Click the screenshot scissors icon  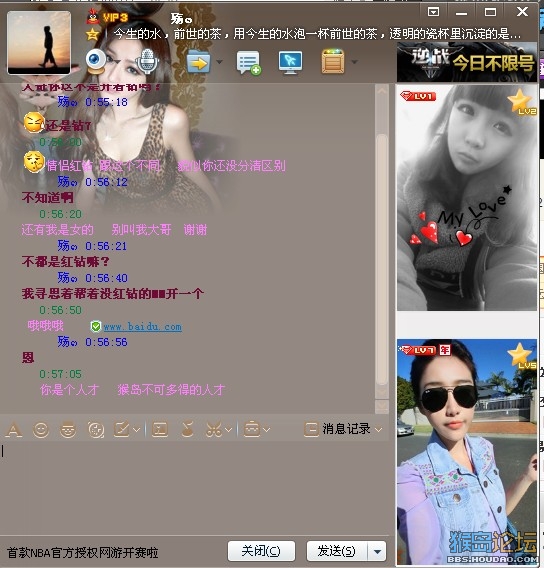point(214,430)
